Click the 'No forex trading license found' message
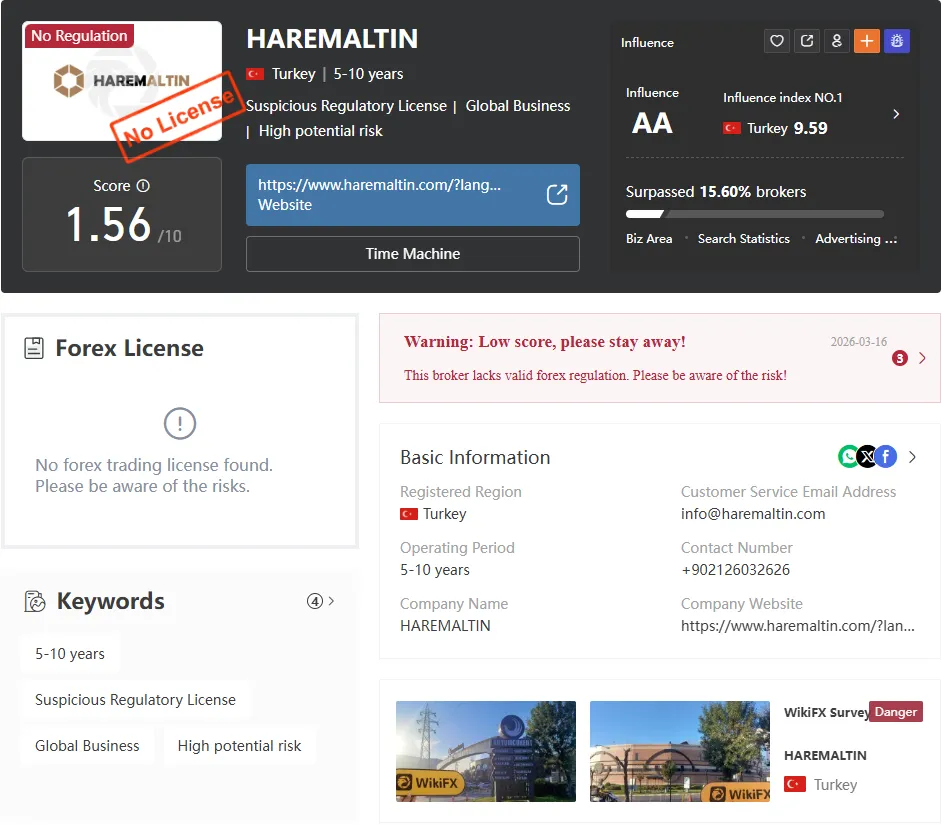Screen dimensions: 942x825 154,475
